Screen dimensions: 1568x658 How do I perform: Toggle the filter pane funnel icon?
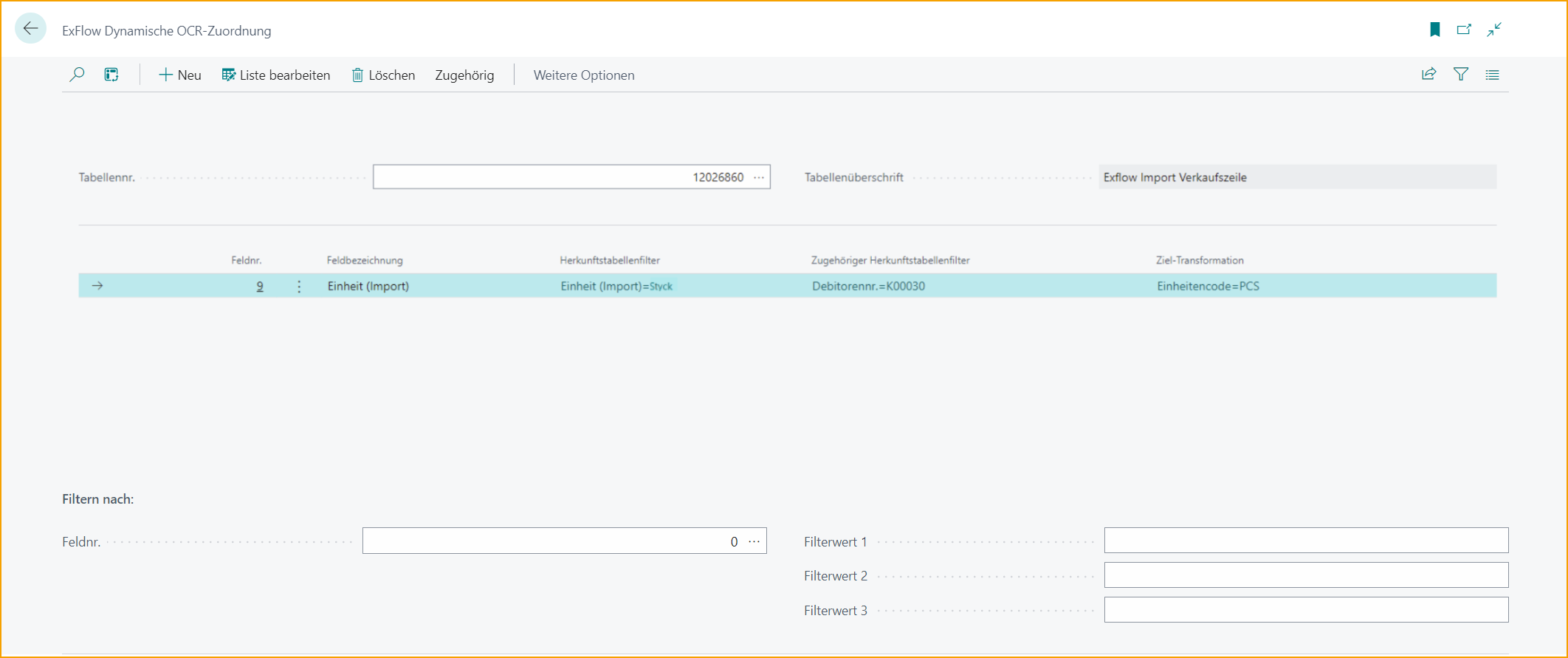click(1461, 75)
